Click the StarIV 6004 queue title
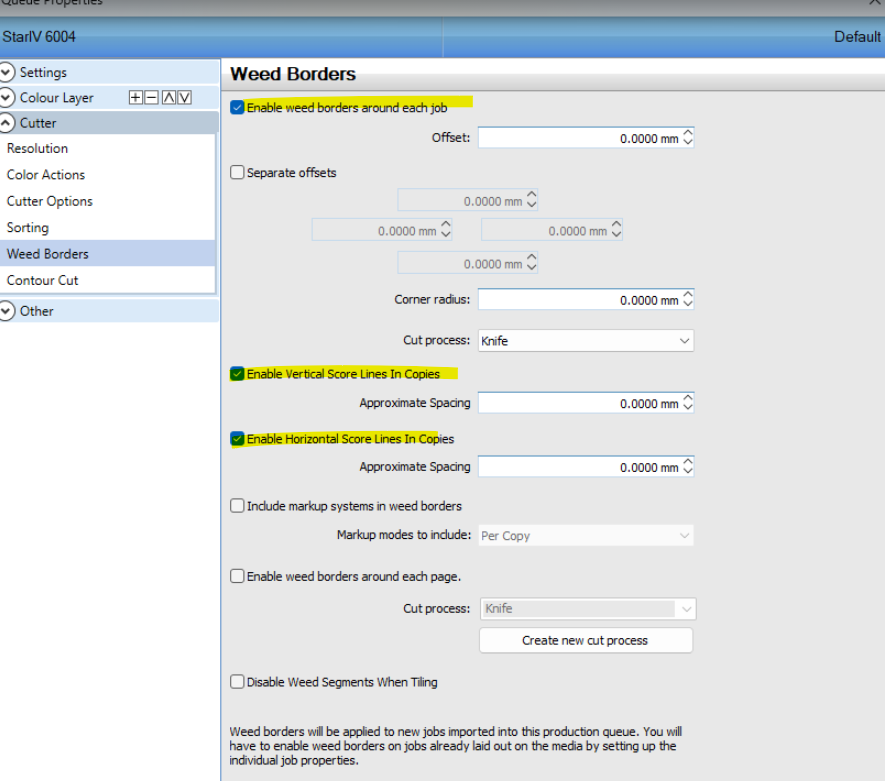 coord(39,37)
